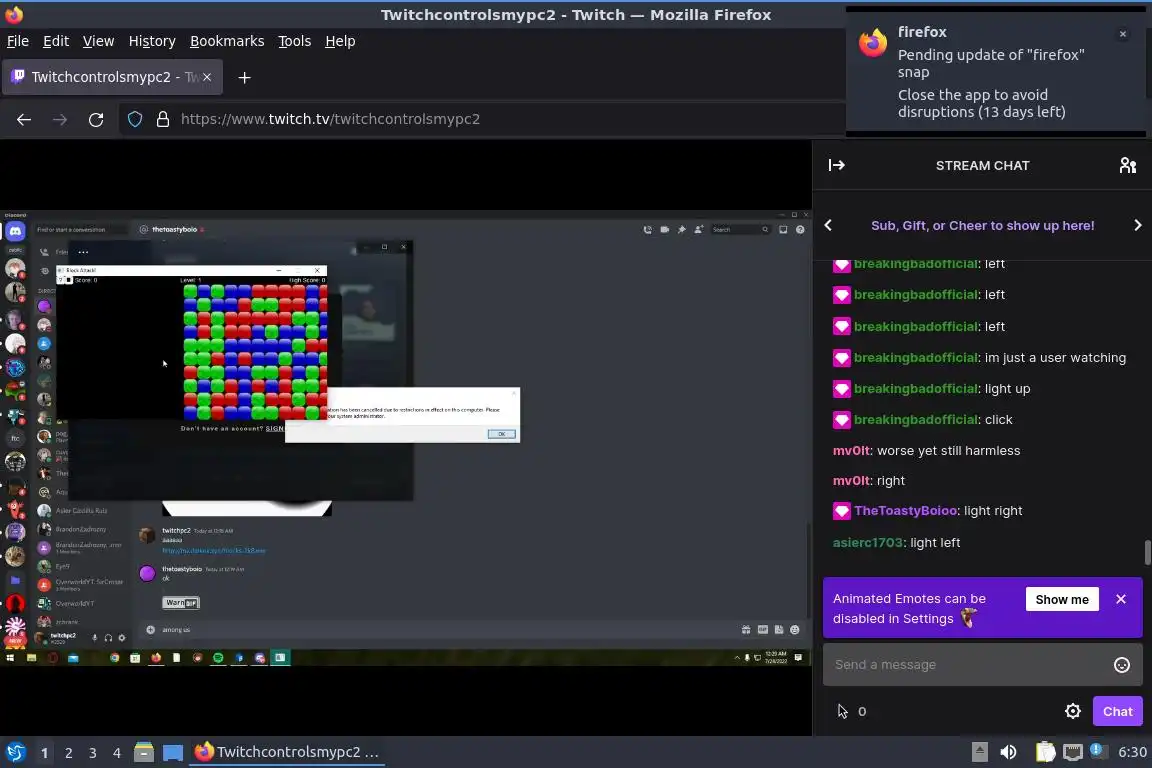Screen dimensions: 1152x768
Task: Click 'worse yet still harmless' chat message
Action: 948,451
